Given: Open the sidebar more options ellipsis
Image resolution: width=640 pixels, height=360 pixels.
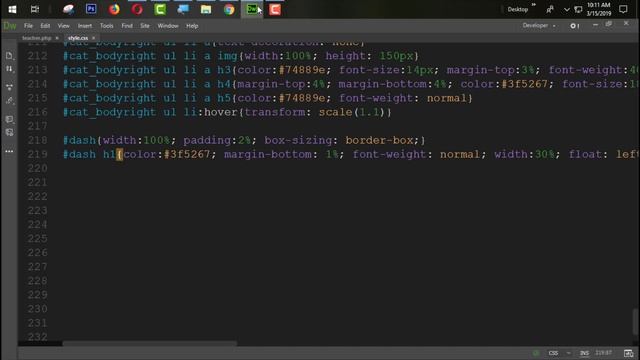Looking at the screenshot, I should tap(9, 151).
